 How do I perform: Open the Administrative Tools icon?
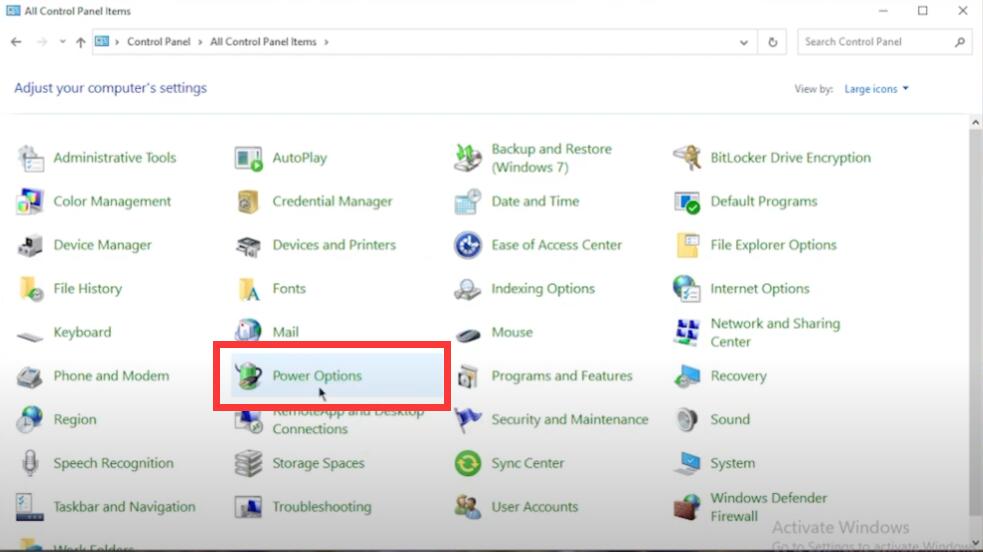29,158
